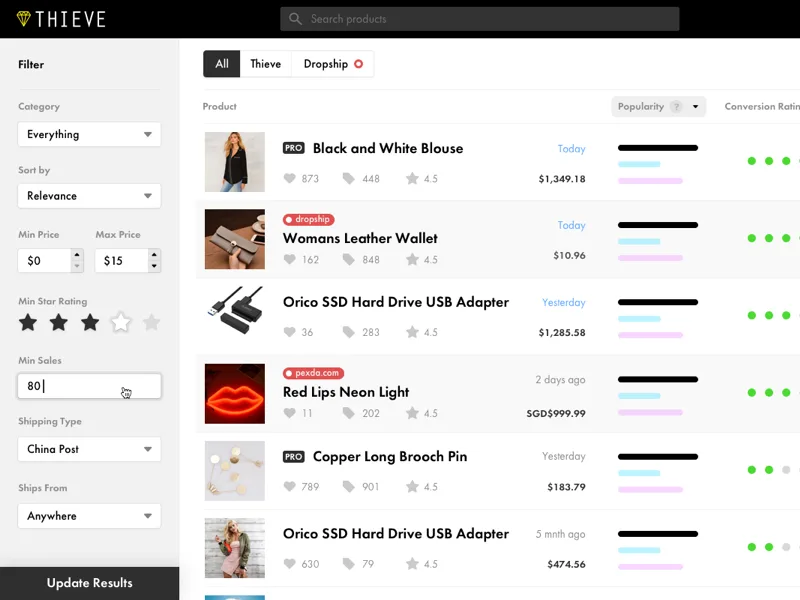Viewport: 800px width, 600px height.
Task: Open the Sort by Relevance dropdown
Action: (89, 196)
